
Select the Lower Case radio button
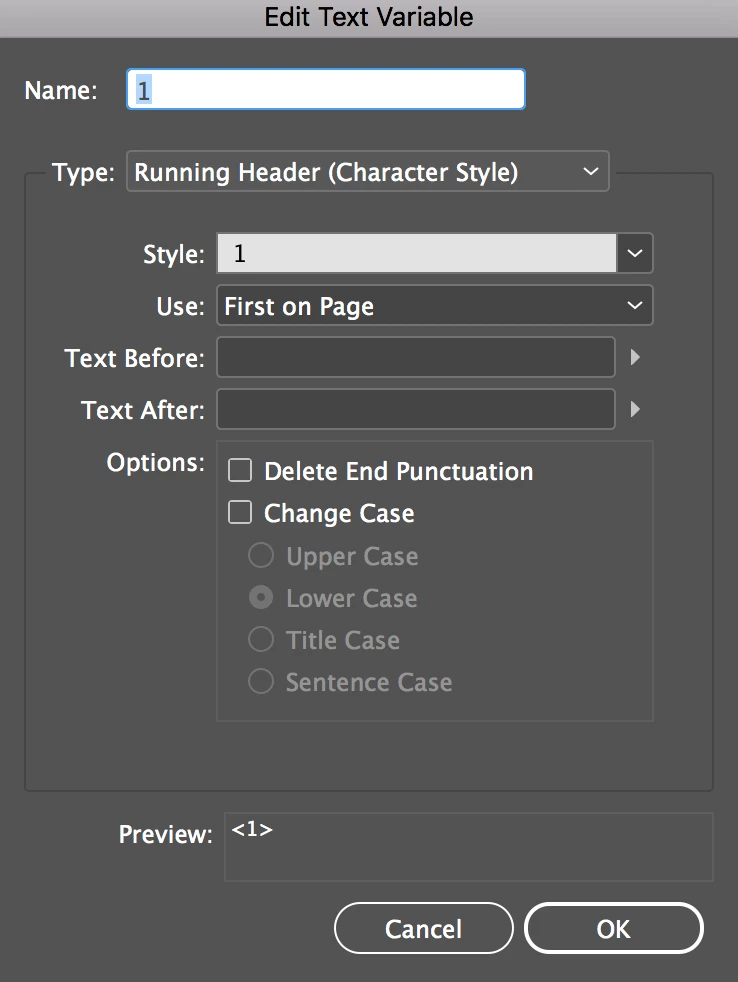tap(261, 598)
